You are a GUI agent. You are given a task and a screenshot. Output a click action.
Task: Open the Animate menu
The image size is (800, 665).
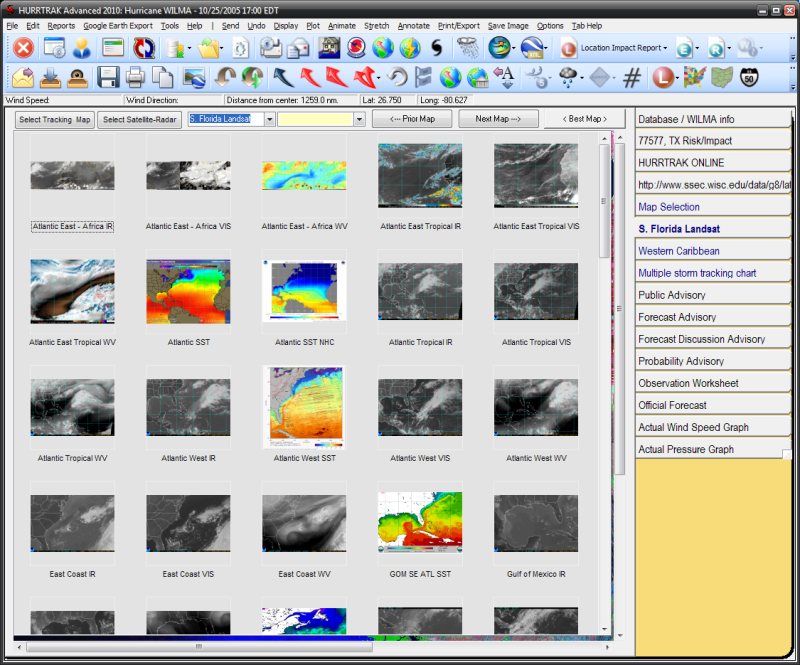click(x=342, y=26)
